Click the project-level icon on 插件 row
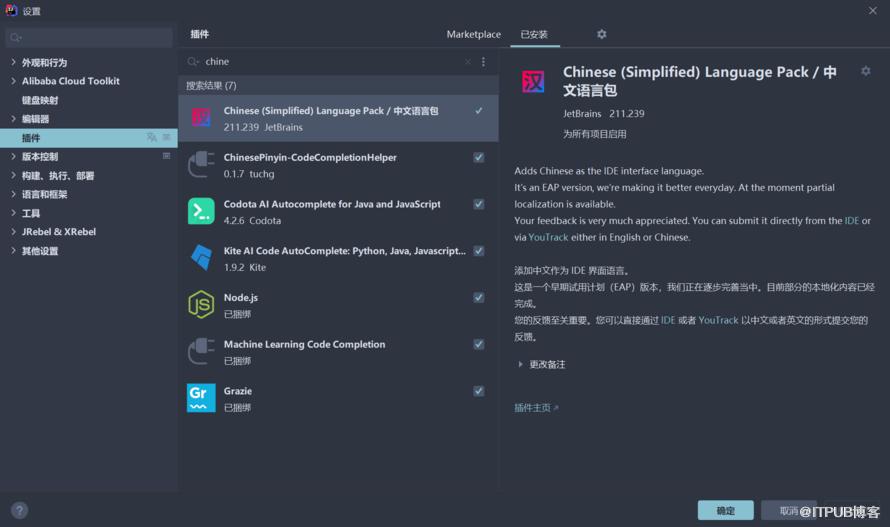The width and height of the screenshot is (890, 527). tap(166, 137)
